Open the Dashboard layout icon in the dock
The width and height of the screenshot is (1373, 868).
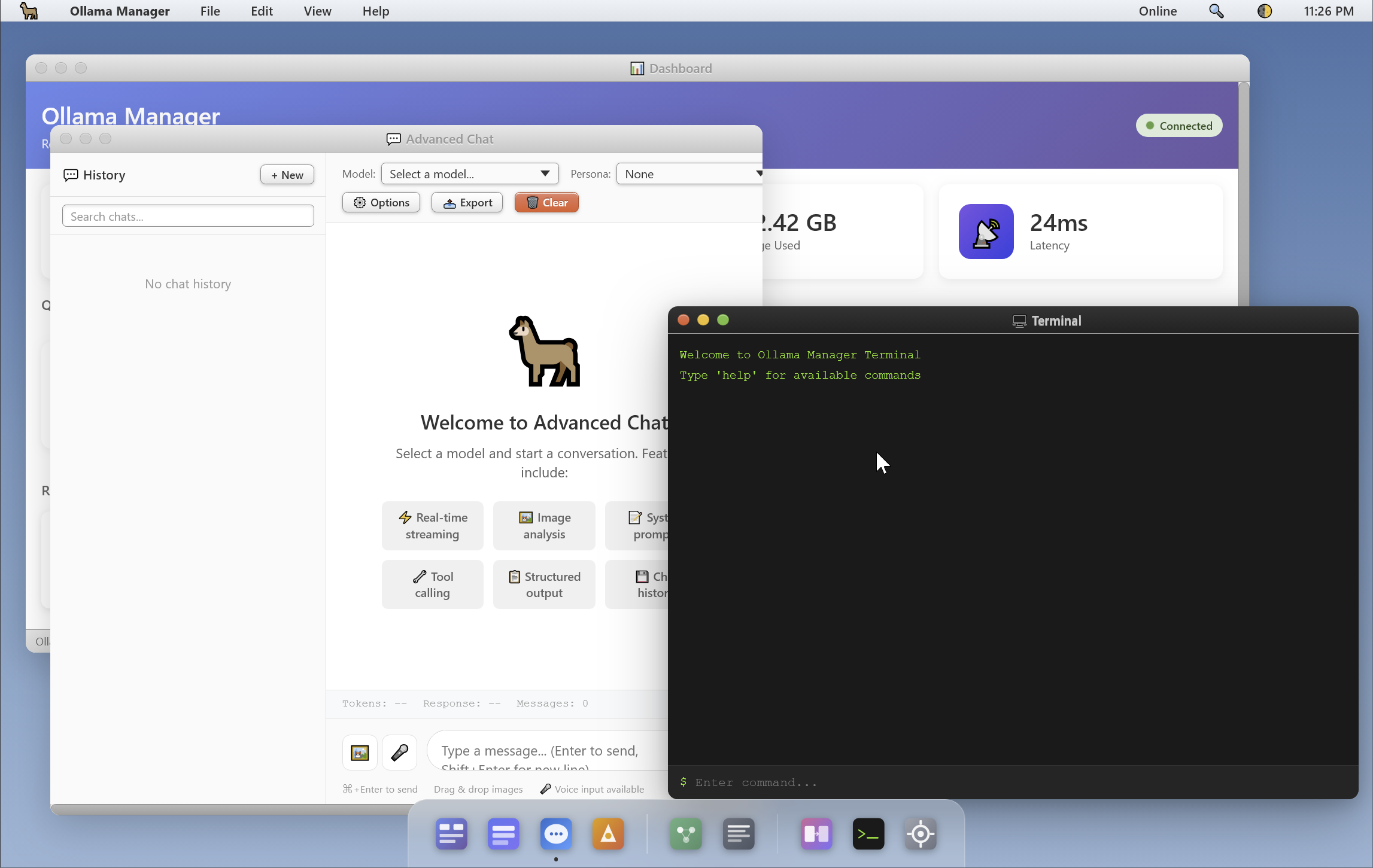(x=451, y=833)
